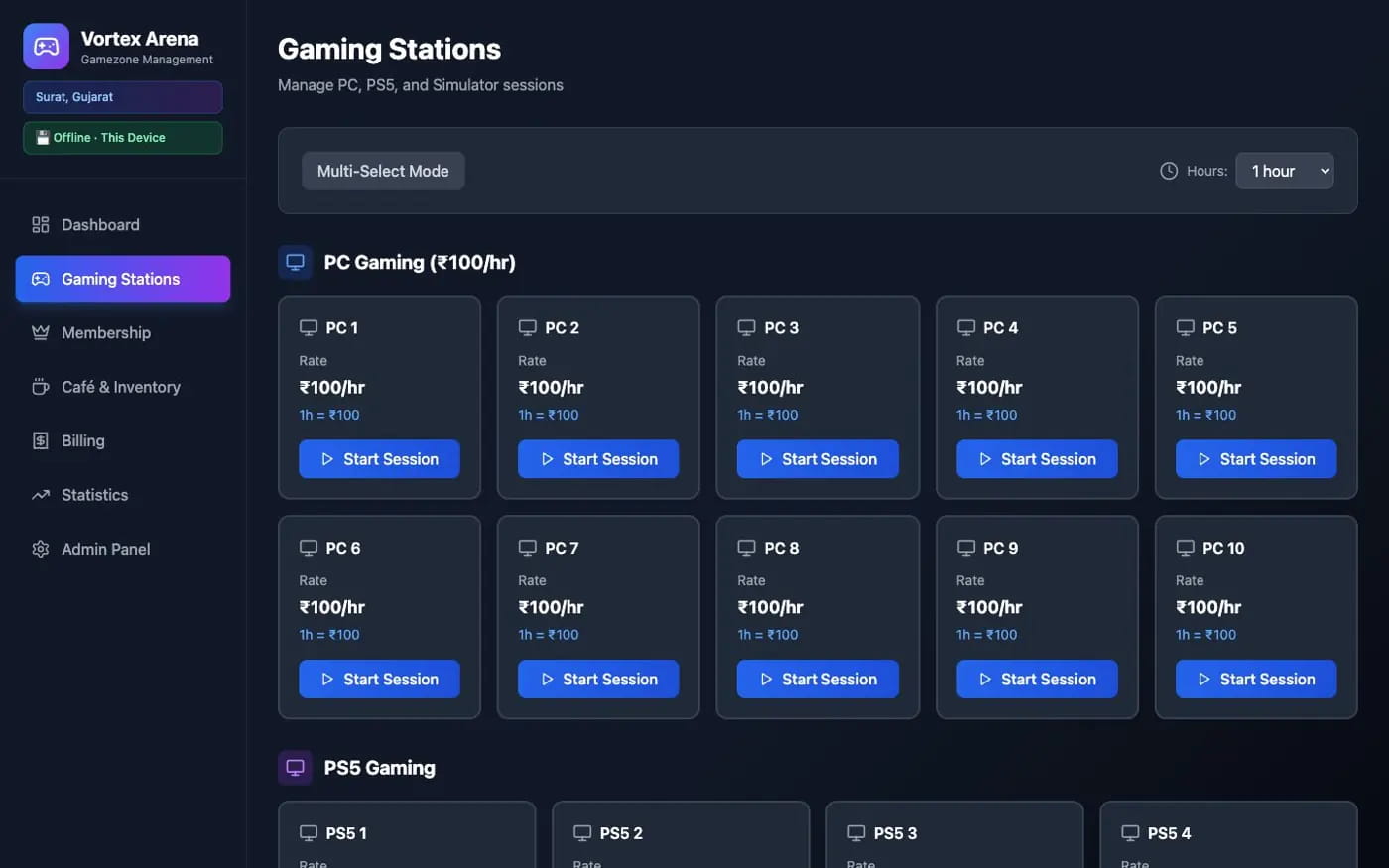Click the PC Gaming (₹100/hr) heading
The width and height of the screenshot is (1389, 868).
[420, 263]
